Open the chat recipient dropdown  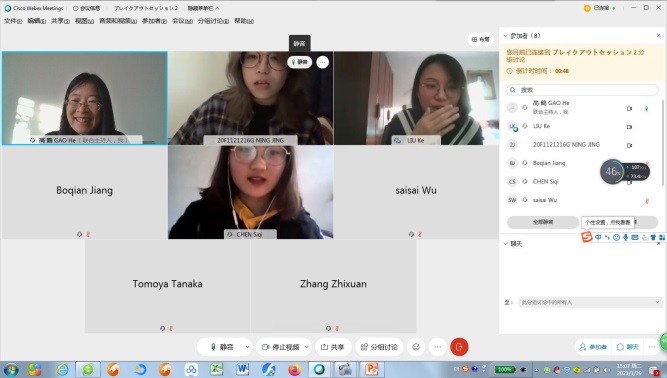(590, 302)
